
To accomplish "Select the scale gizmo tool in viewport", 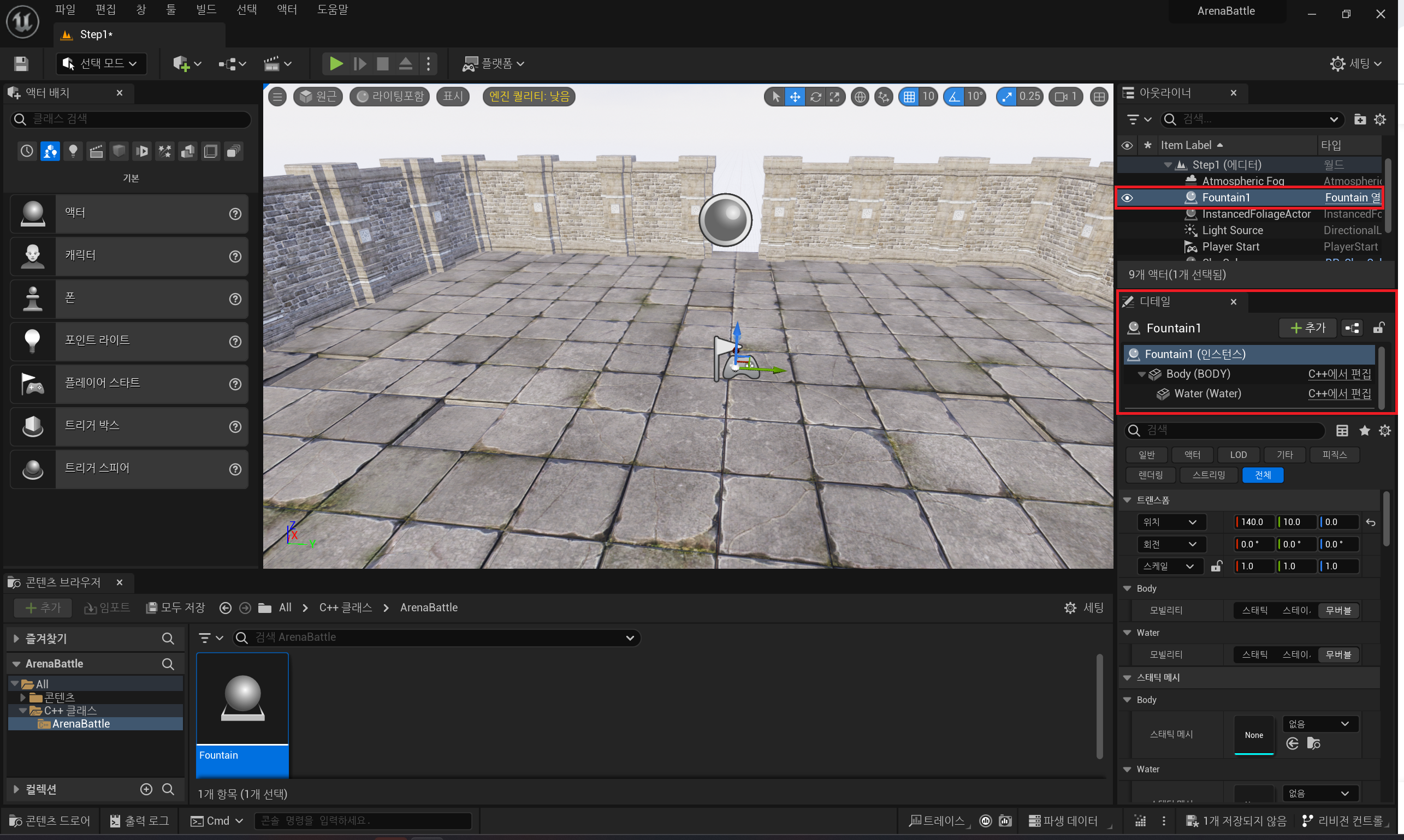I will [x=834, y=97].
